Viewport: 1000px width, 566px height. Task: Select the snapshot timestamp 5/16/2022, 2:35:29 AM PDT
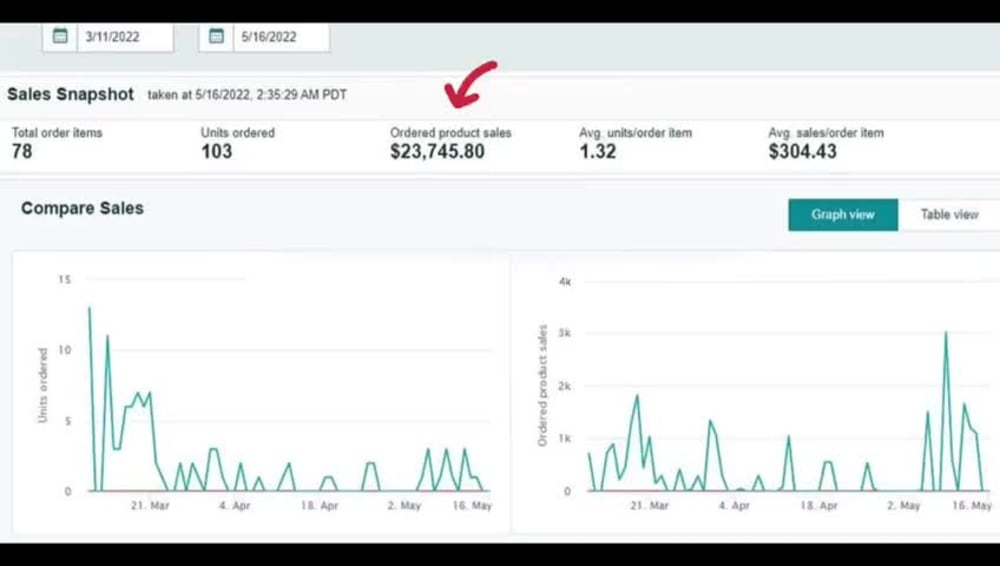[271, 95]
